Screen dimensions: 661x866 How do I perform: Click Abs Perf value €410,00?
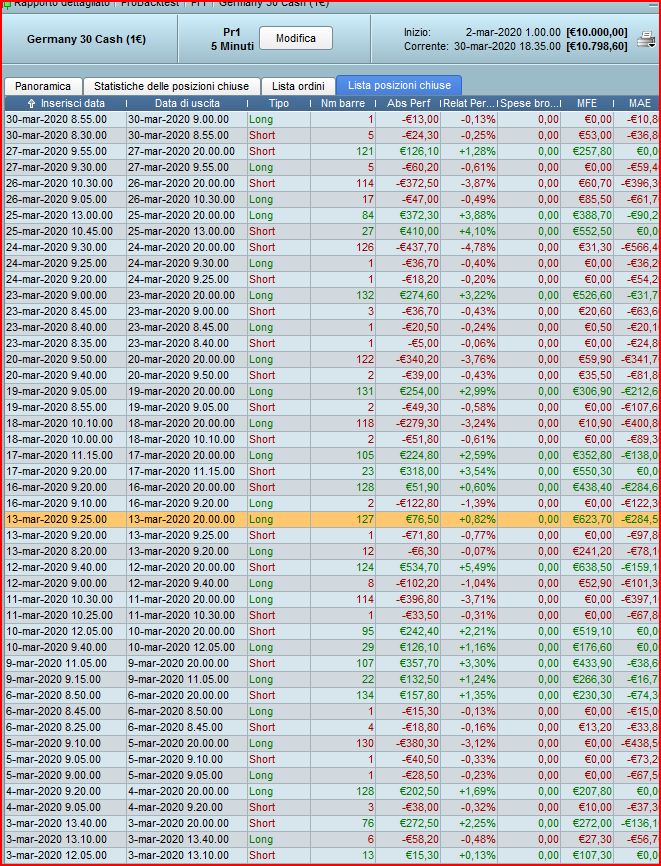419,231
